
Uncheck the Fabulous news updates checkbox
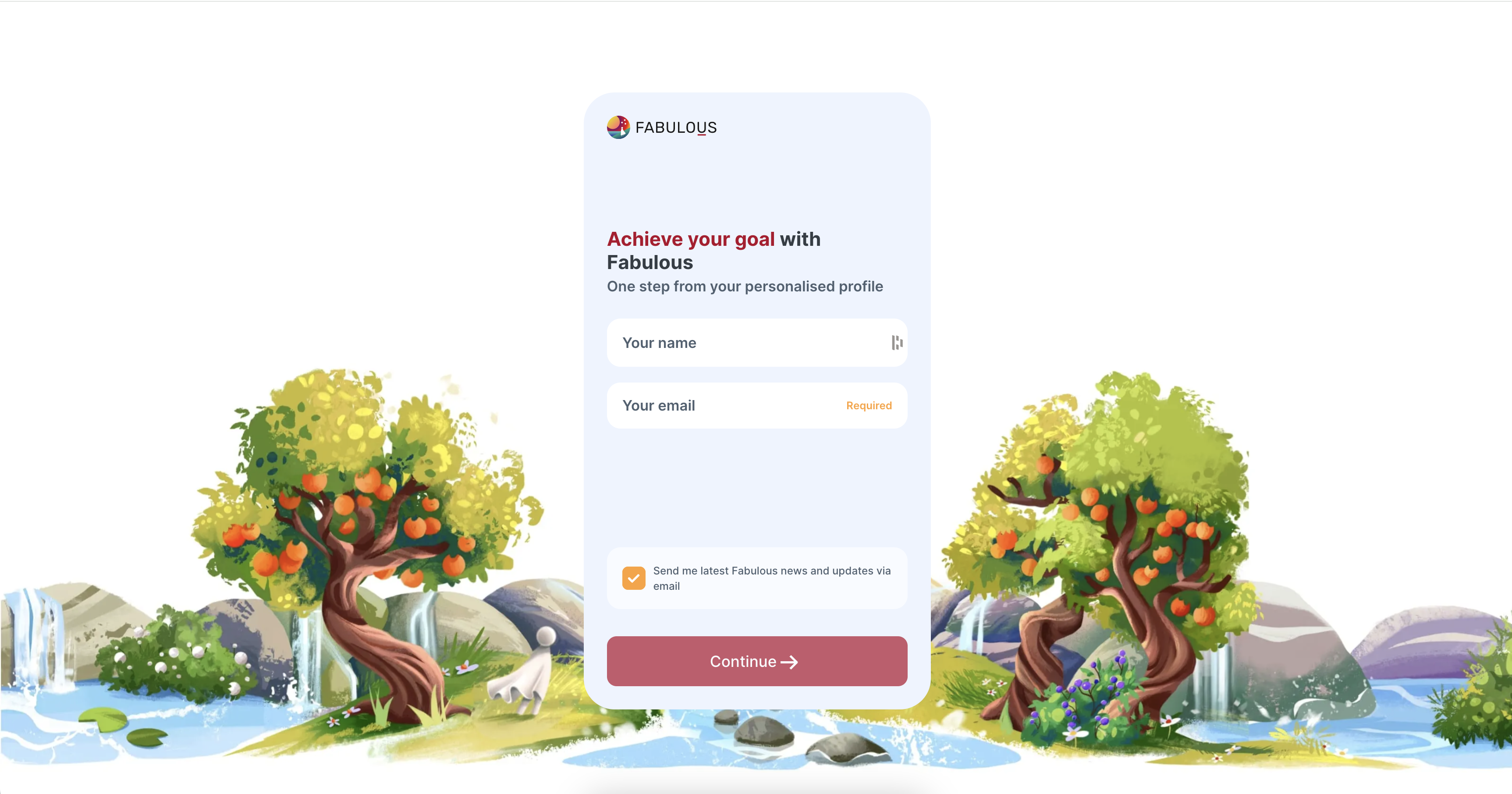[x=633, y=578]
